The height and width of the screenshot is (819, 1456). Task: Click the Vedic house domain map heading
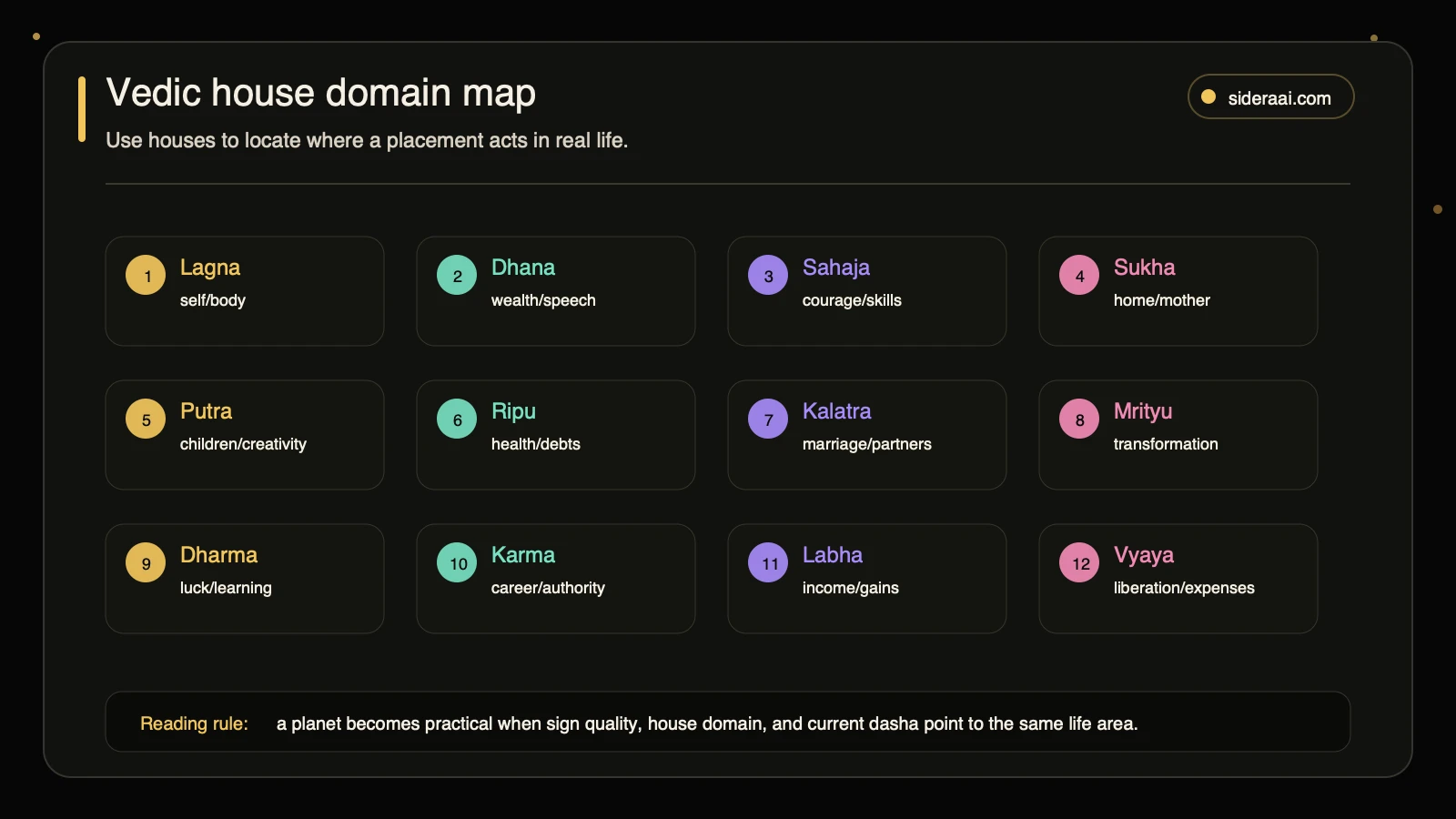pyautogui.click(x=321, y=93)
